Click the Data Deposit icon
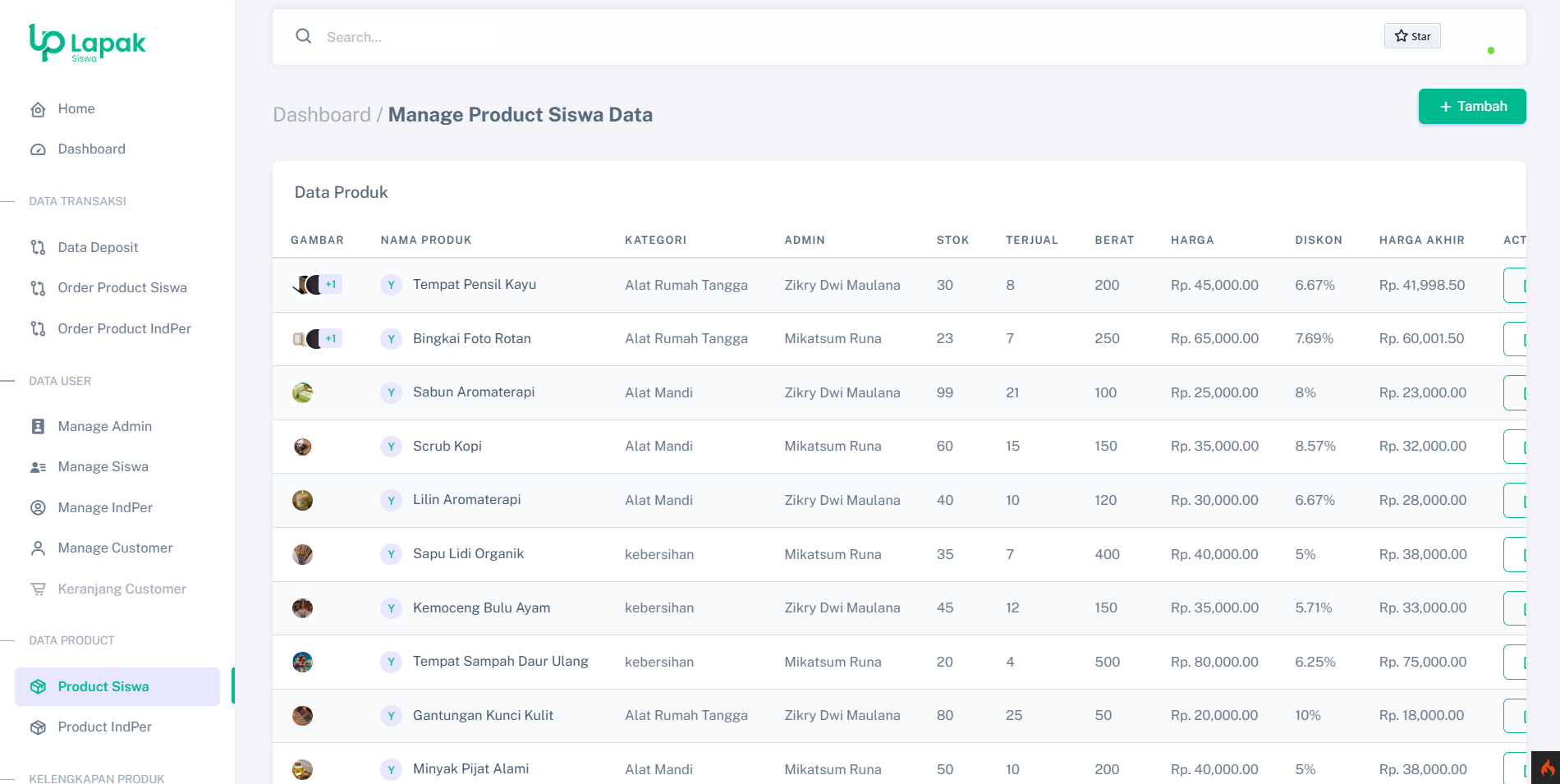The image size is (1560, 784). pos(38,248)
